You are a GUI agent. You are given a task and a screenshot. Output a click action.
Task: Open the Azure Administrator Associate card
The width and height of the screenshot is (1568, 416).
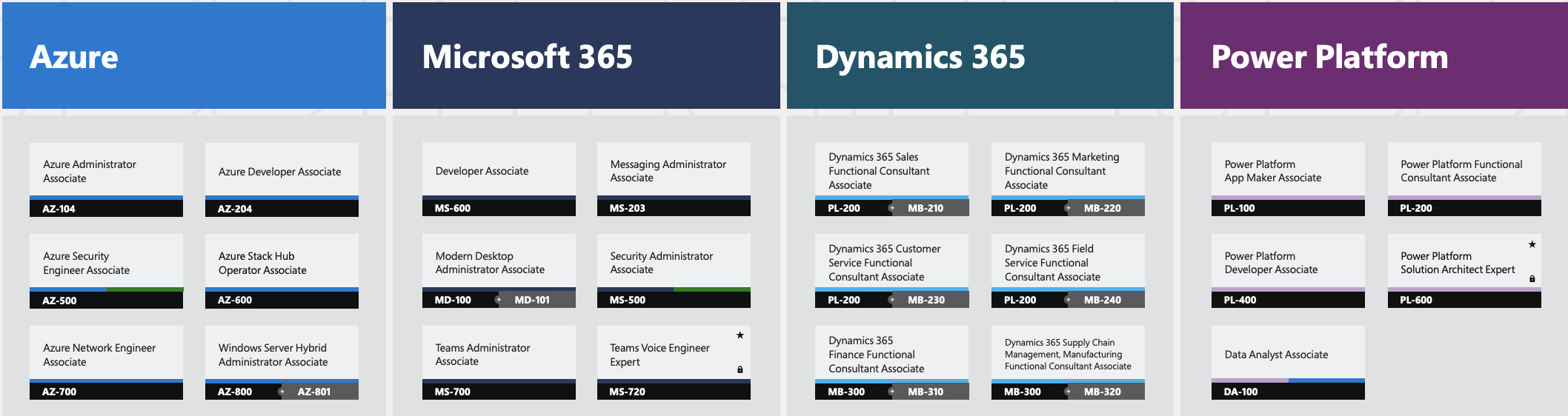coord(106,171)
